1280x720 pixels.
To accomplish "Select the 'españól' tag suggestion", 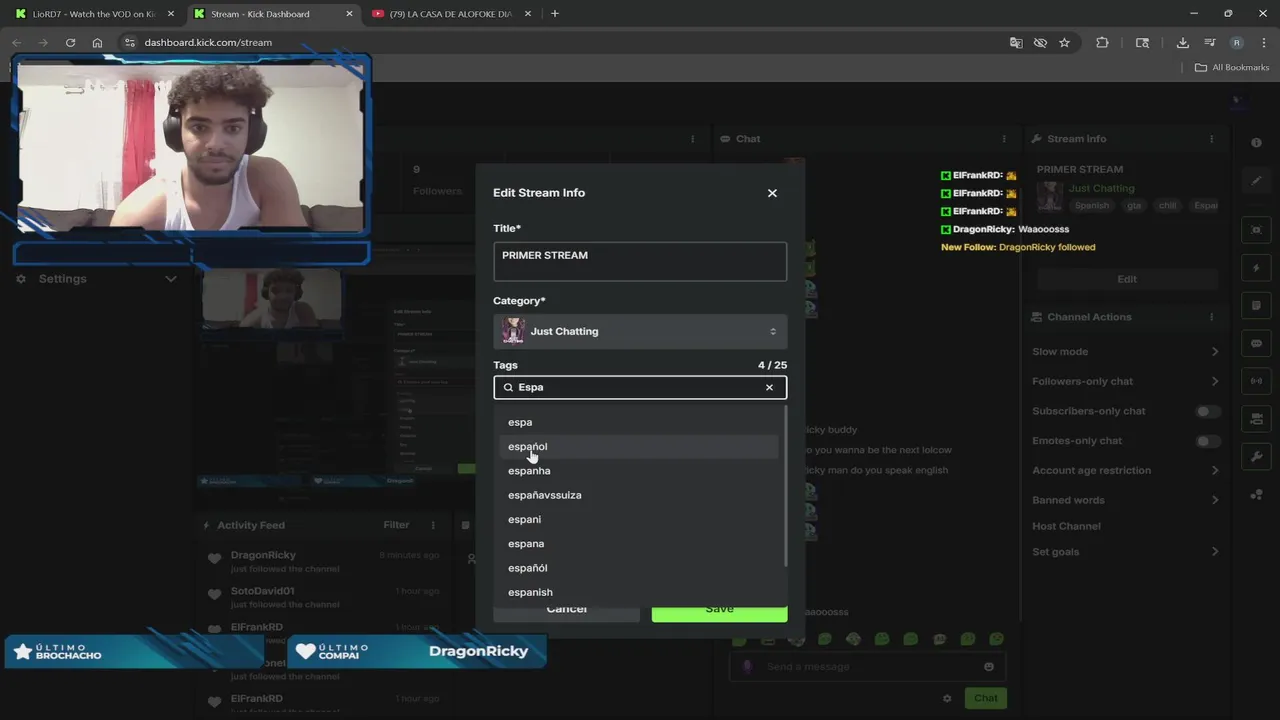I will pos(528,568).
